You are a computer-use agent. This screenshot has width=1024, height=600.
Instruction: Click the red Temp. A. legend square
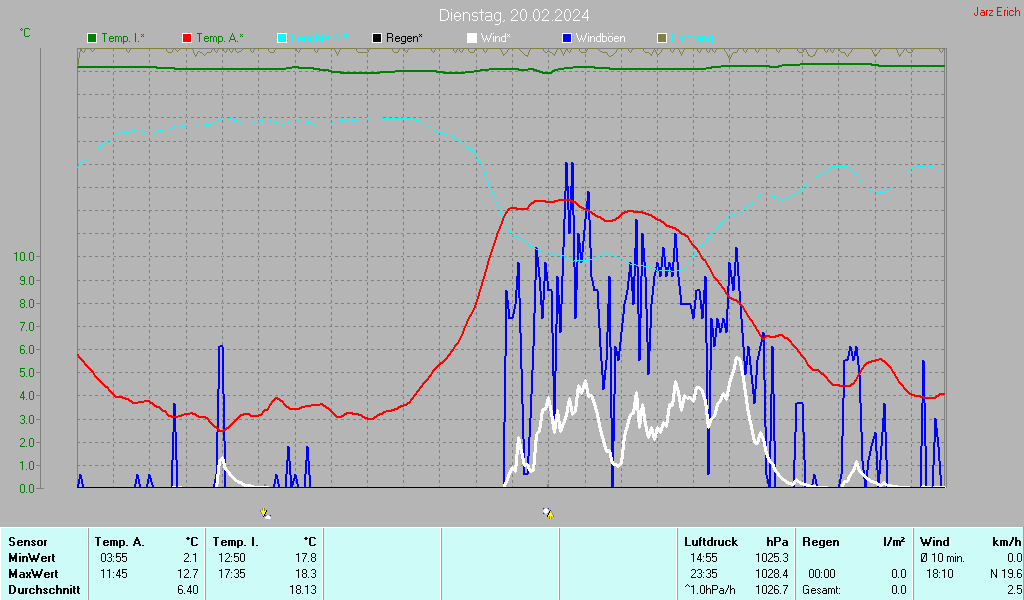[x=187, y=38]
